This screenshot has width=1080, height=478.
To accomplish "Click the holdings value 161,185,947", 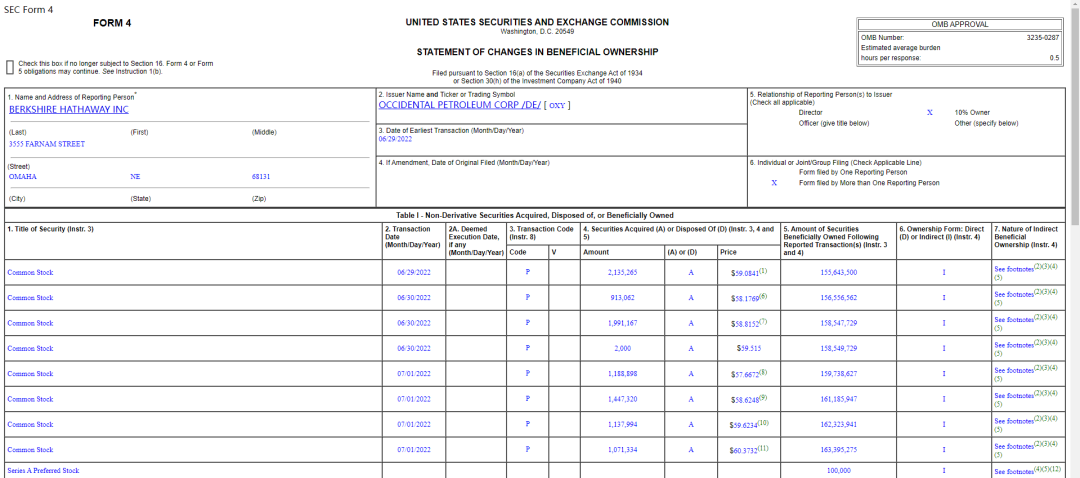I will pos(839,399).
